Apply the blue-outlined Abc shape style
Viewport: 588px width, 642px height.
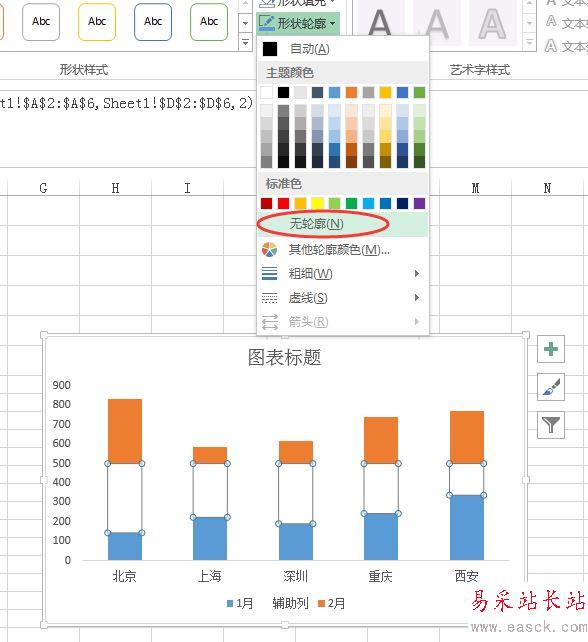coord(153,22)
